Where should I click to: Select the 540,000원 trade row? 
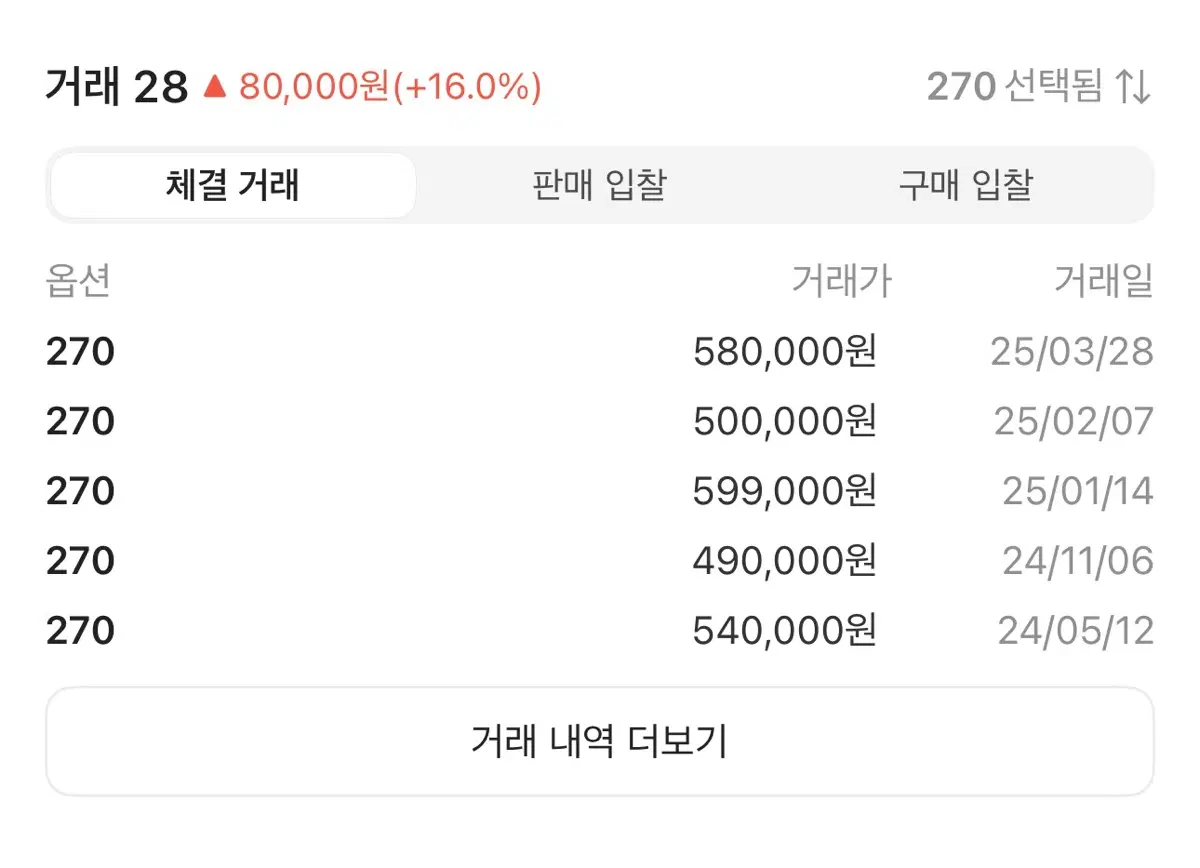pyautogui.click(x=600, y=631)
